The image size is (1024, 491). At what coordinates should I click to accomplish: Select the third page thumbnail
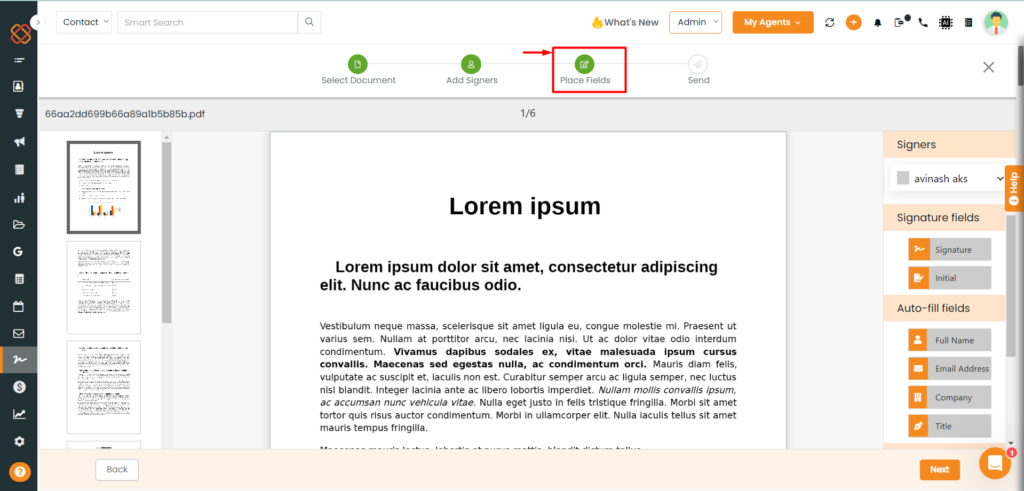coord(103,387)
